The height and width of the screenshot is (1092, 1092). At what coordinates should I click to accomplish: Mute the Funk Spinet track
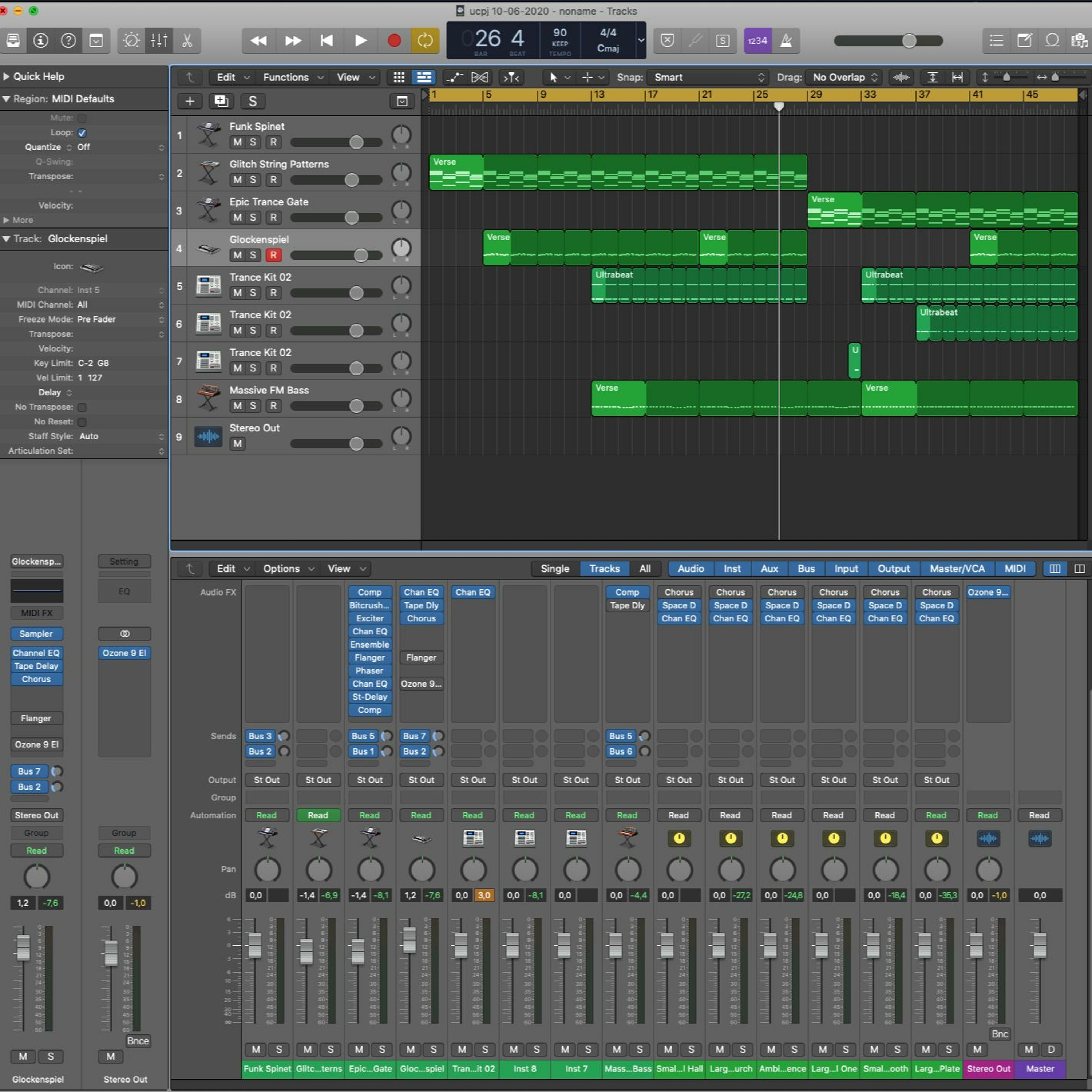237,142
